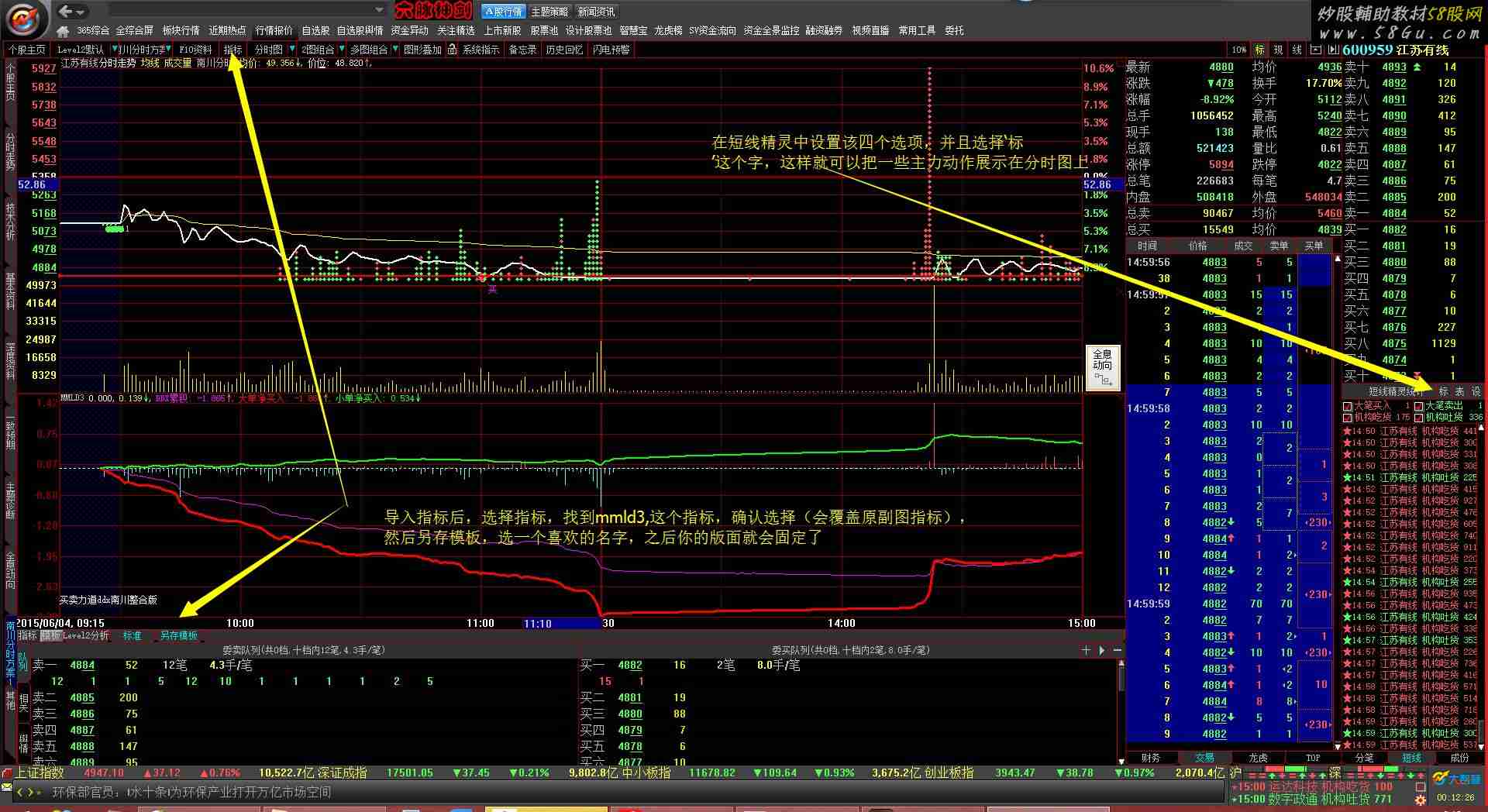Image resolution: width=1488 pixels, height=812 pixels.
Task: Switch to the 主题策略 tab
Action: [x=549, y=12]
